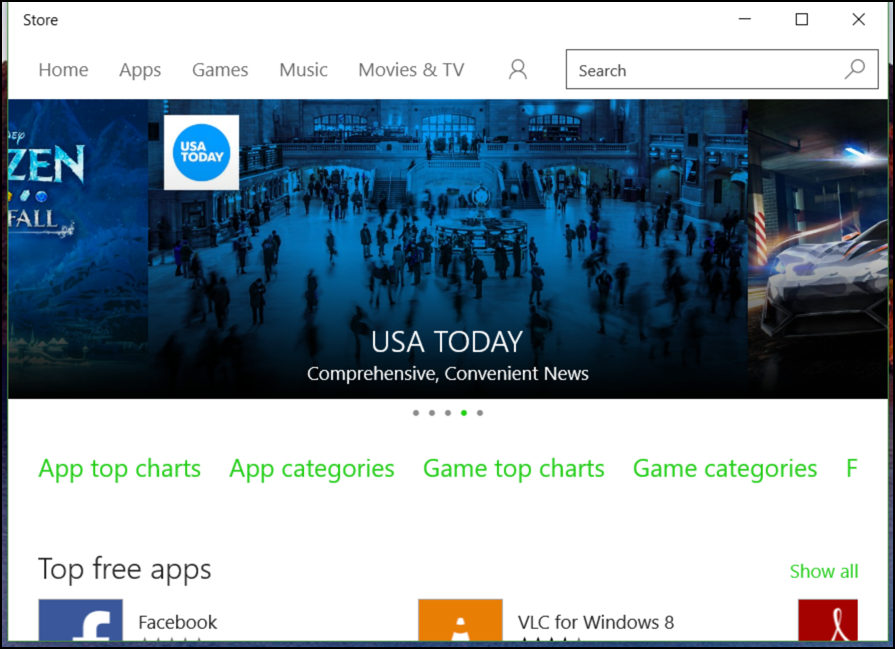This screenshot has width=895, height=649.
Task: Open the Movies & TV section
Action: (411, 69)
